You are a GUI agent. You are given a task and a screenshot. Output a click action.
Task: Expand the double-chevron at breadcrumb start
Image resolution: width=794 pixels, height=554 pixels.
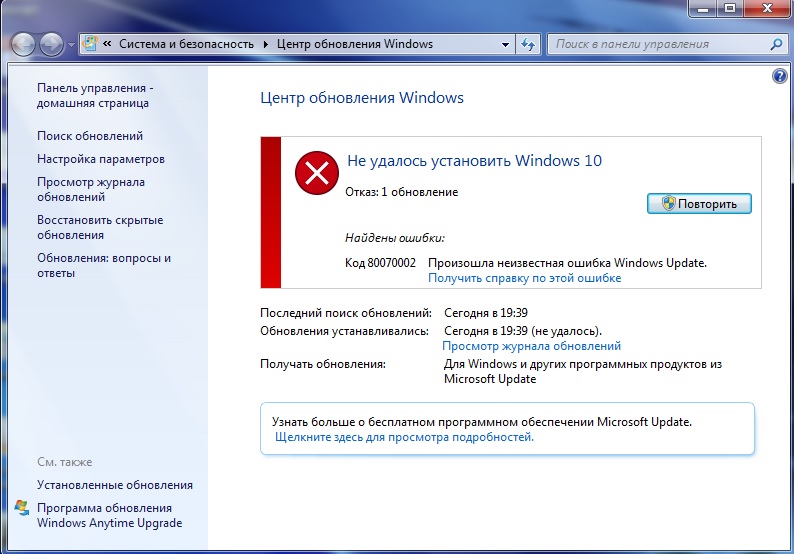[106, 44]
